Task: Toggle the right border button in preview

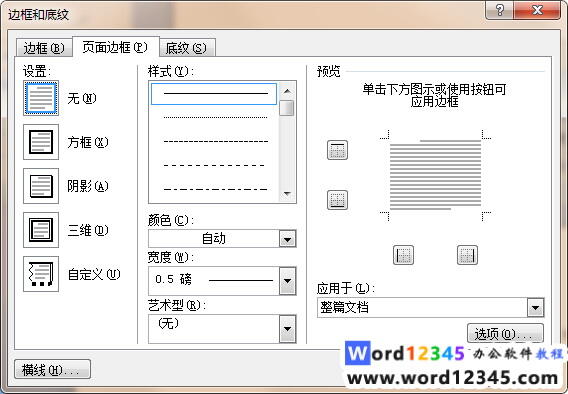Action: [x=467, y=255]
